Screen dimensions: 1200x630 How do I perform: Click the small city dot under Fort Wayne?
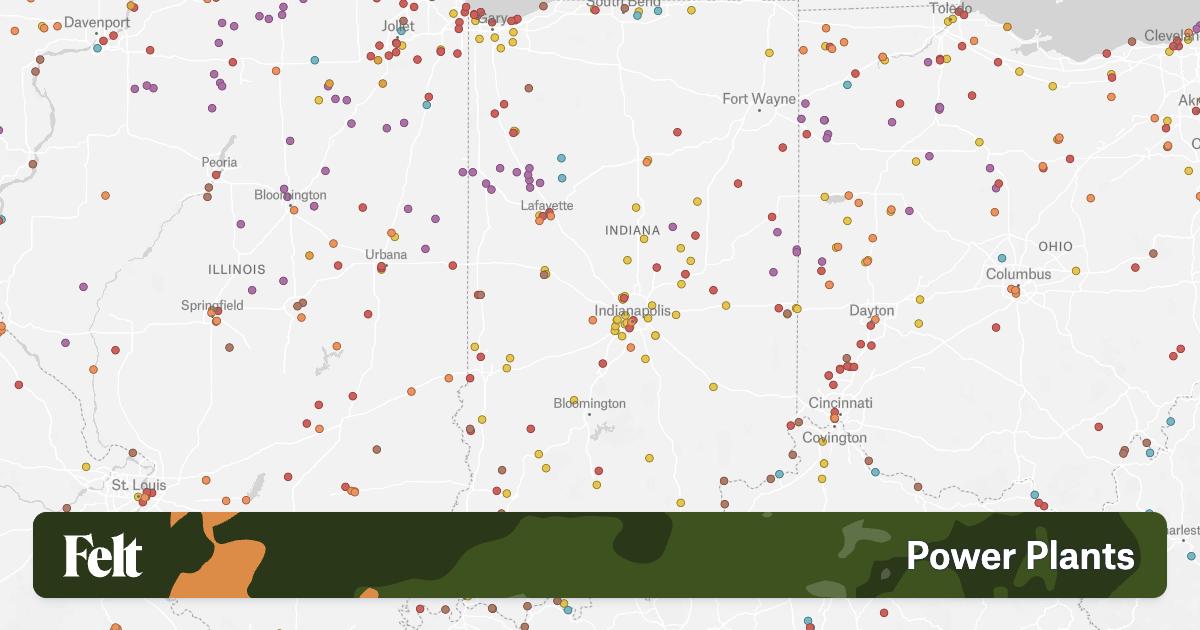(x=759, y=111)
